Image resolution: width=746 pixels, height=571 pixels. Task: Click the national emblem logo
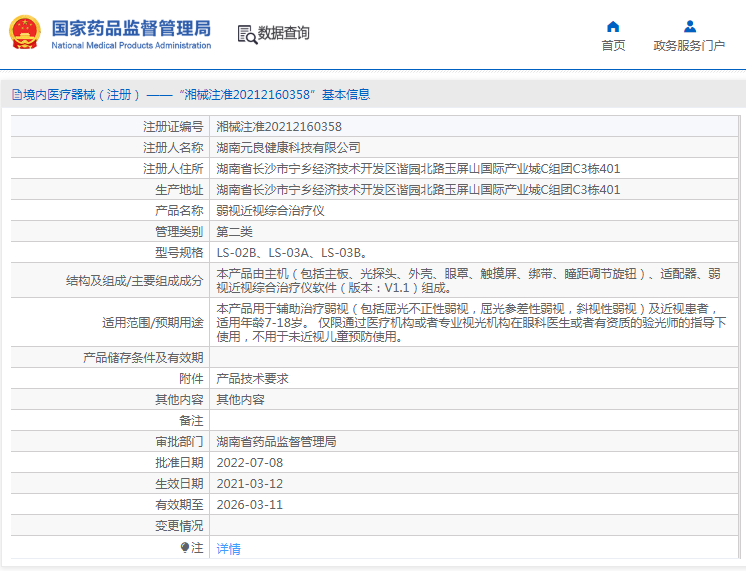click(25, 32)
